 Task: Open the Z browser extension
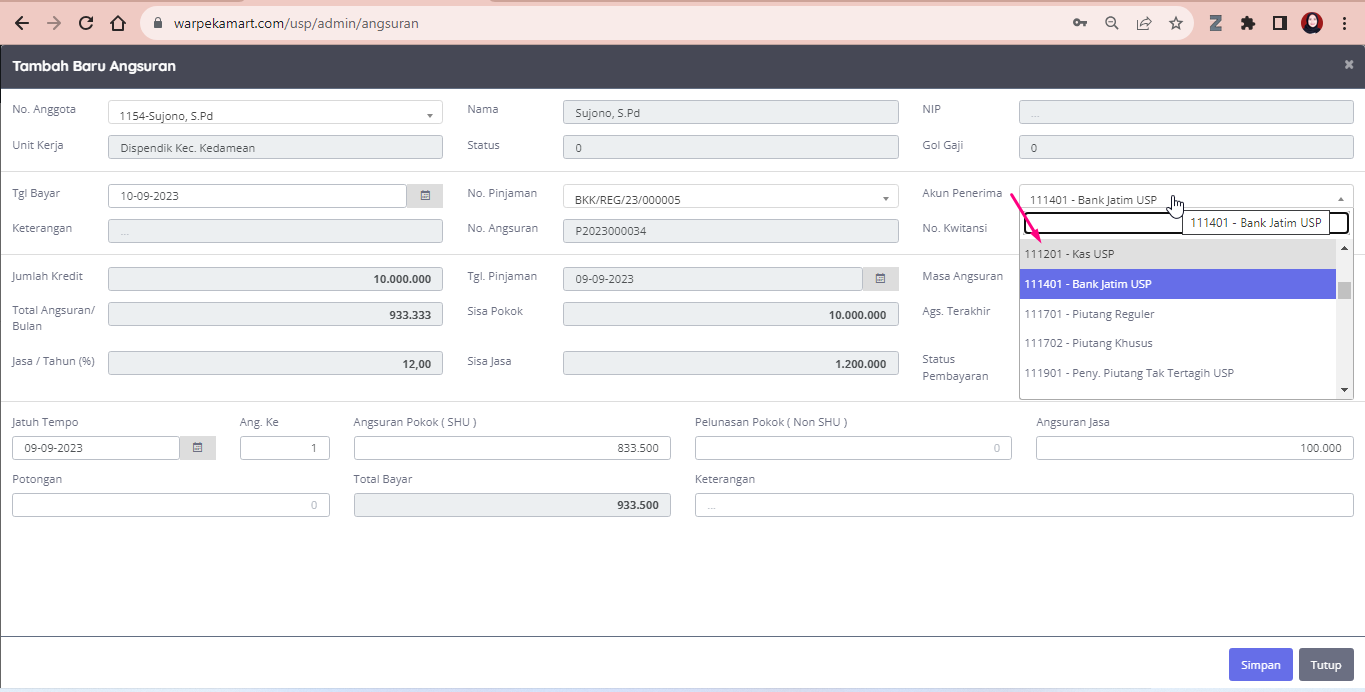tap(1216, 23)
